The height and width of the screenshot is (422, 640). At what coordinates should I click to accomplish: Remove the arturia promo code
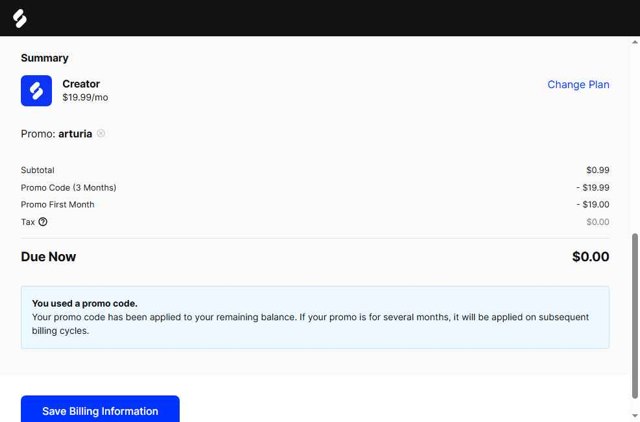click(101, 133)
